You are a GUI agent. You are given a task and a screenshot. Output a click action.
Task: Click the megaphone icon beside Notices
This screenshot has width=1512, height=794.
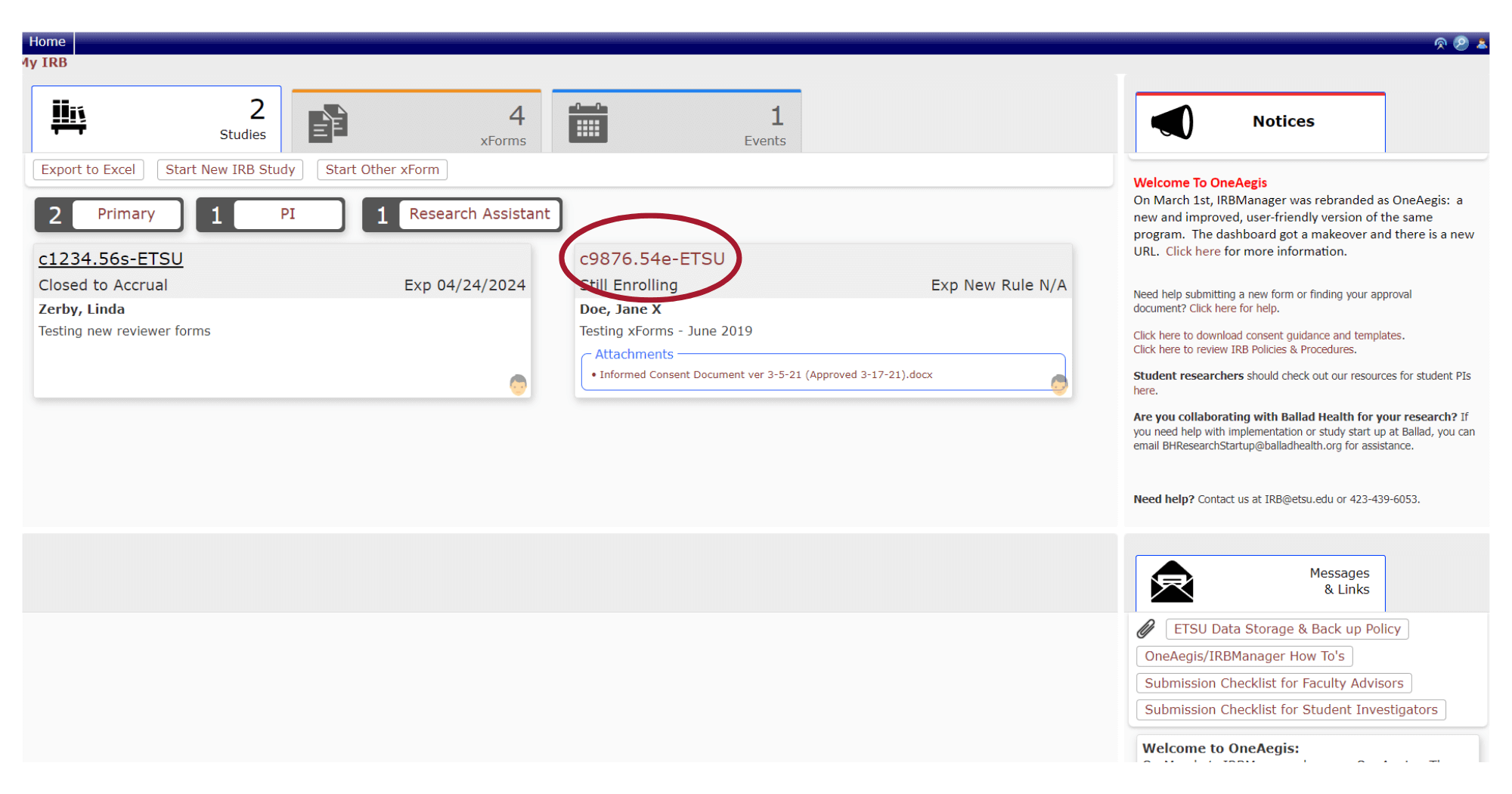coord(1172,122)
